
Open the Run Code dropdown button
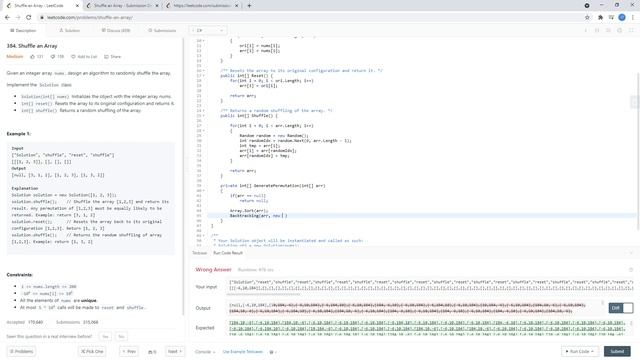[x=580, y=351]
